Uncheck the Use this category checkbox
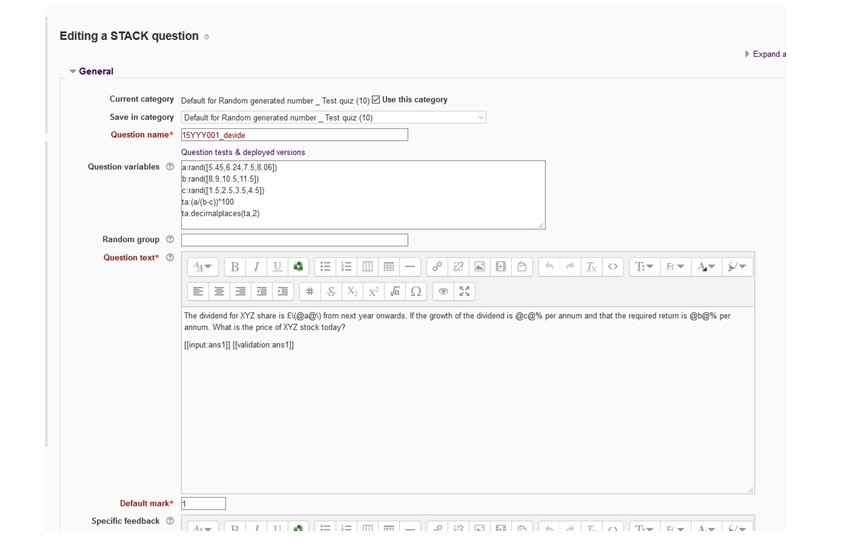Viewport: 847px width, 545px height. point(376,100)
